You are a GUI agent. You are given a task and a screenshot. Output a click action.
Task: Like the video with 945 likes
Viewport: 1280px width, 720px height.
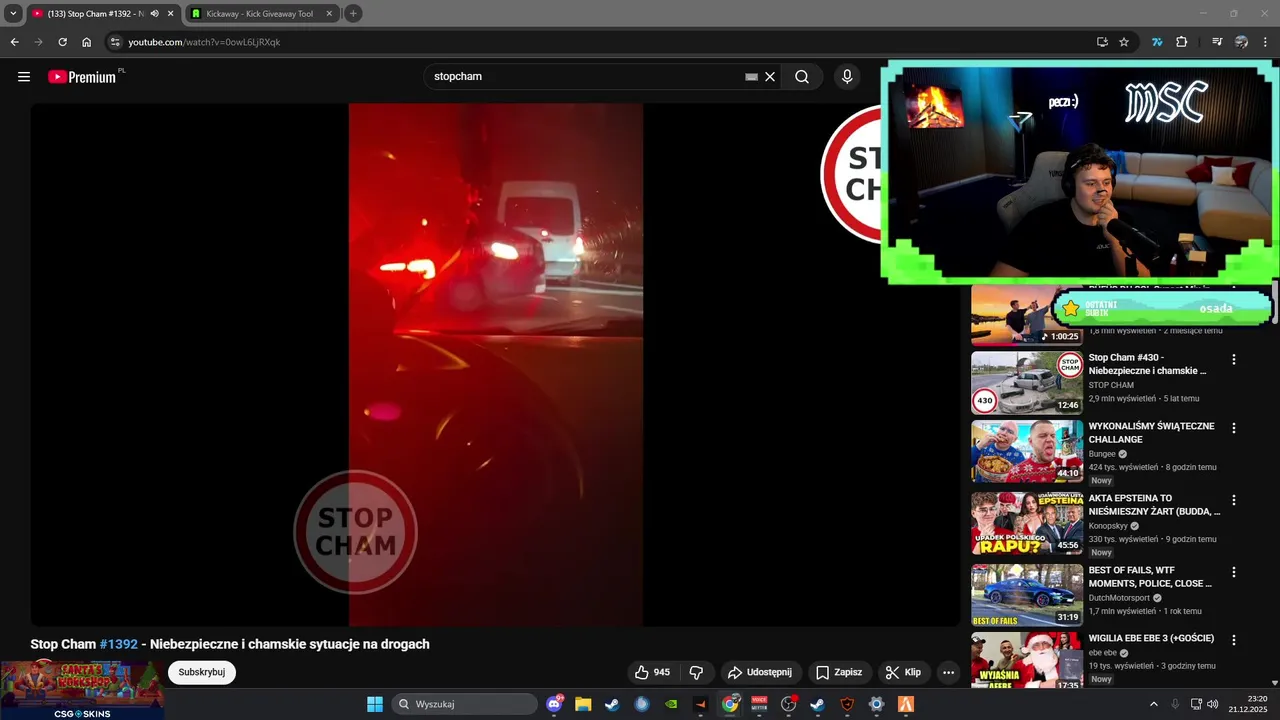point(652,672)
